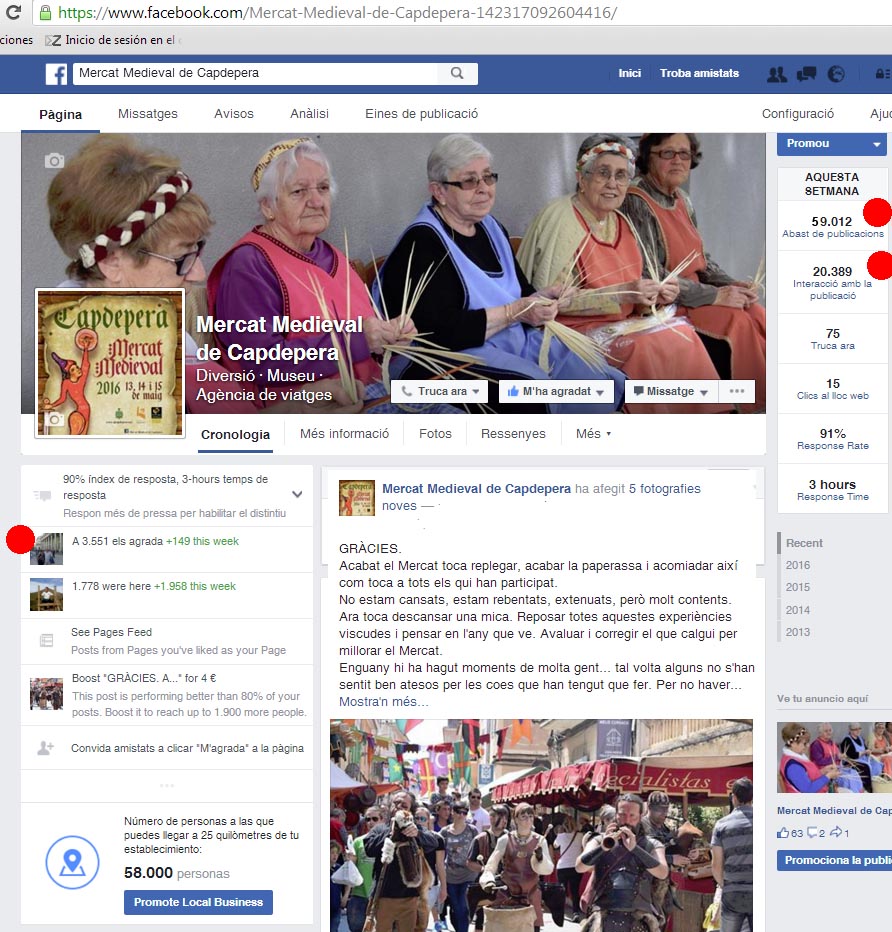Open friend requests icon in top bar
Screen dimensions: 892x932
(776, 74)
